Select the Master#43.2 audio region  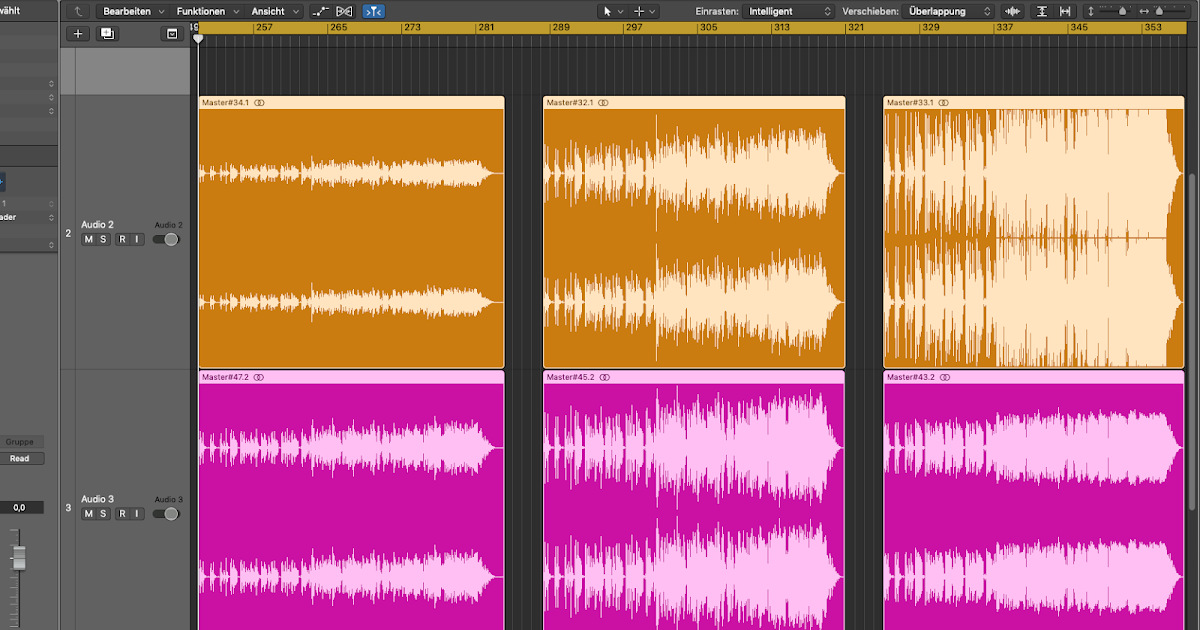(x=1034, y=500)
